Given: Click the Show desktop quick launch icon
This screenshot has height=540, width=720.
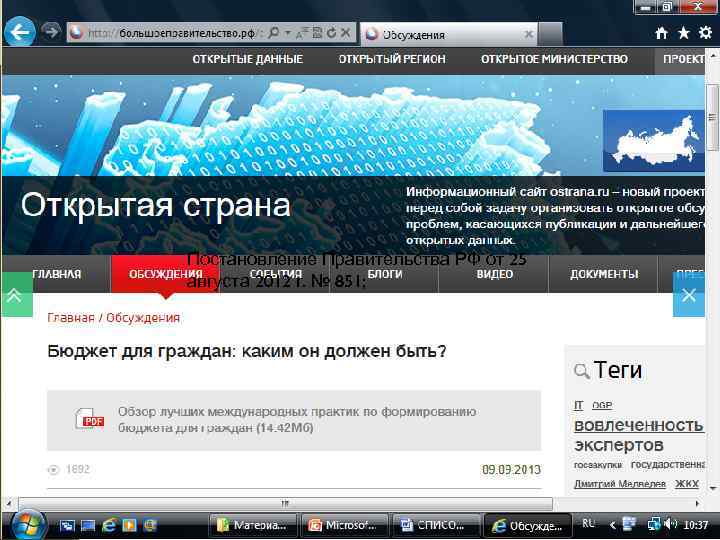Looking at the screenshot, I should click(88, 525).
